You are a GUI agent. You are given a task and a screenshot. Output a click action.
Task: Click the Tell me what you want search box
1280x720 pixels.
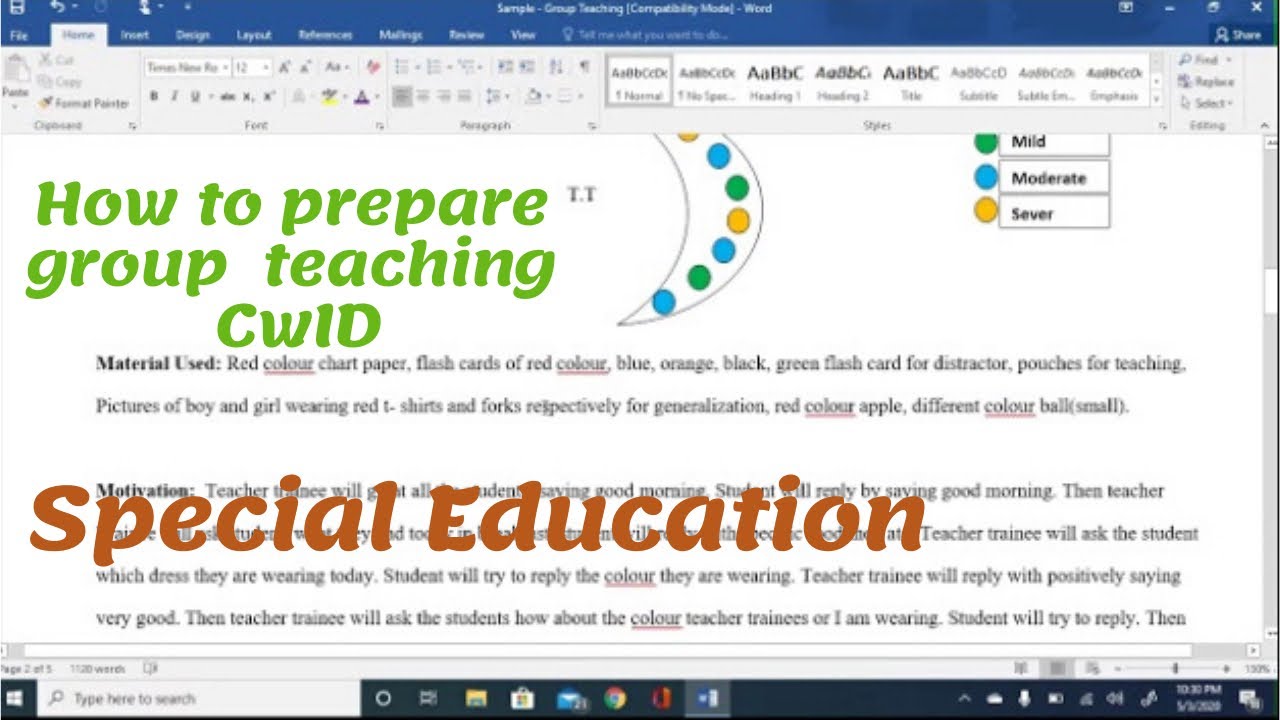[x=653, y=34]
